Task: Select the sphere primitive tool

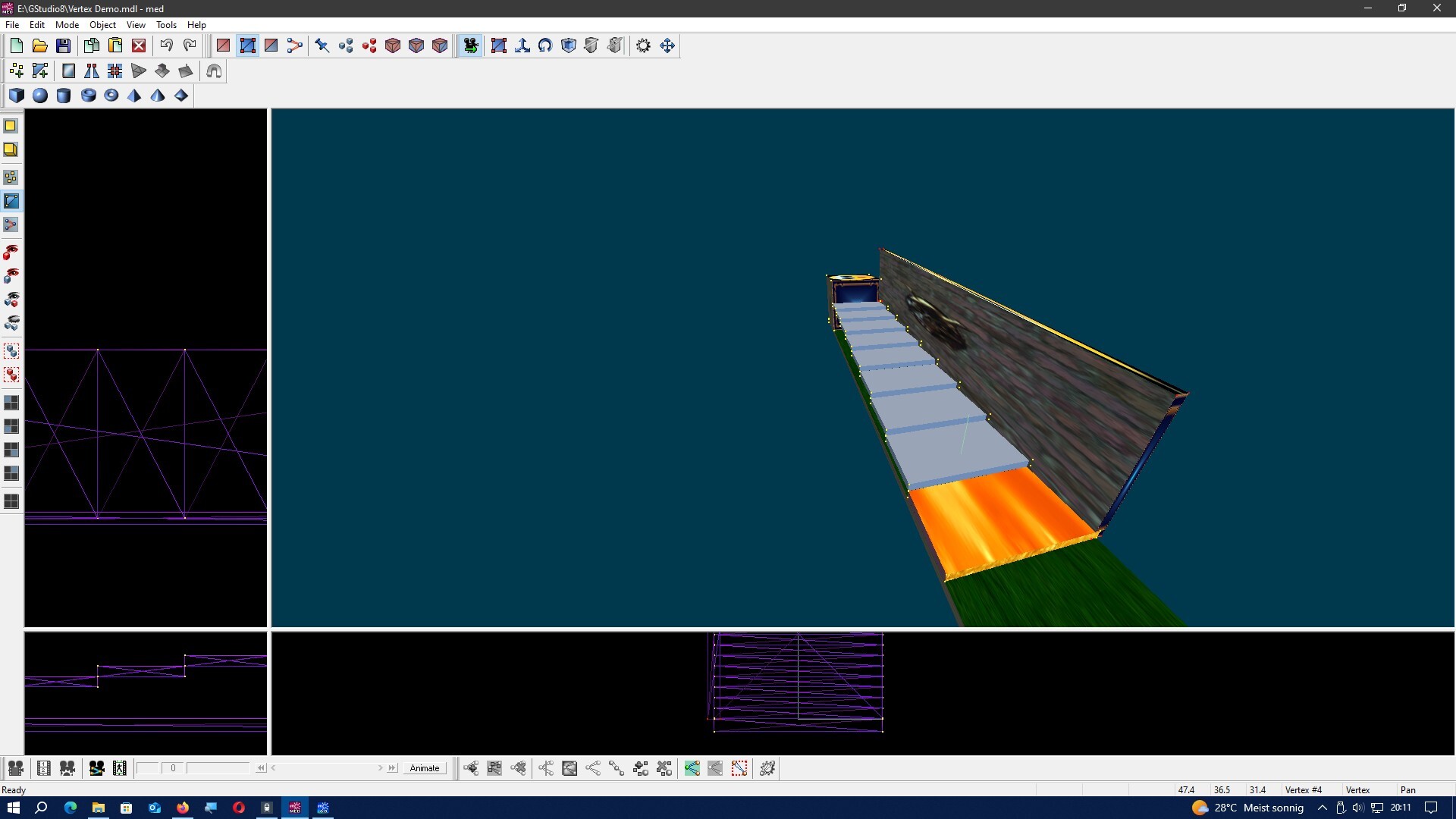Action: pos(40,96)
